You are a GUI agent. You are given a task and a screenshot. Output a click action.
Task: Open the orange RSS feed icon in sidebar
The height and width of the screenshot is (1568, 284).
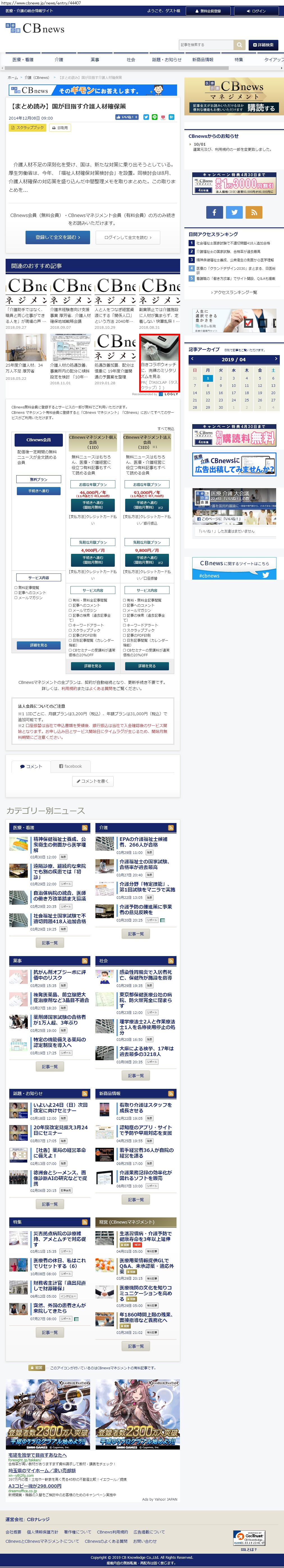coord(254,212)
